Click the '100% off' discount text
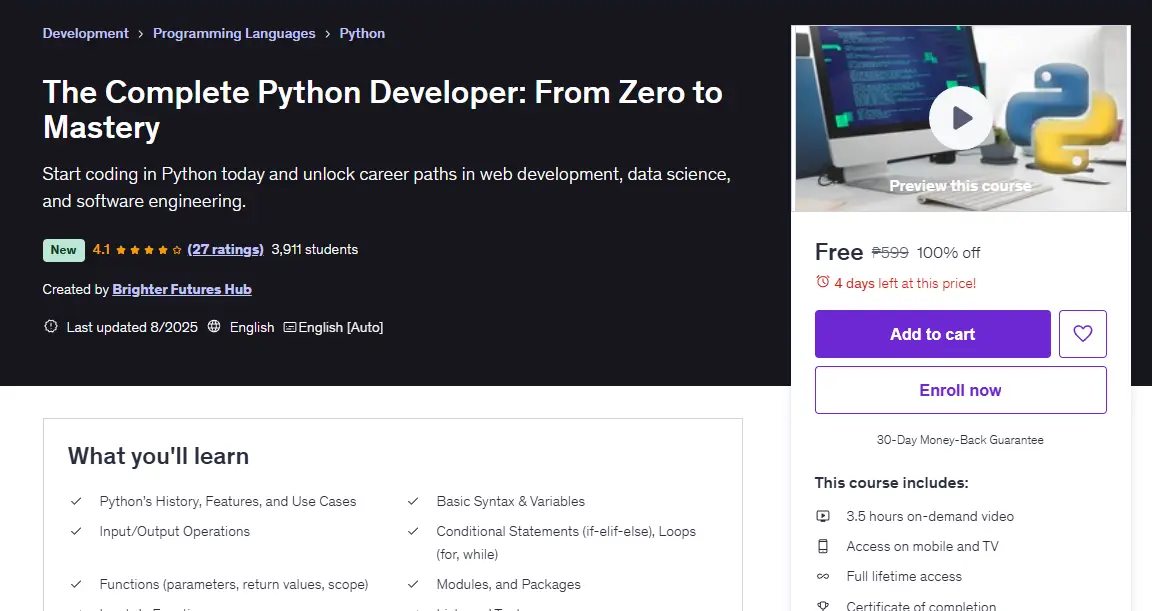 click(x=948, y=253)
